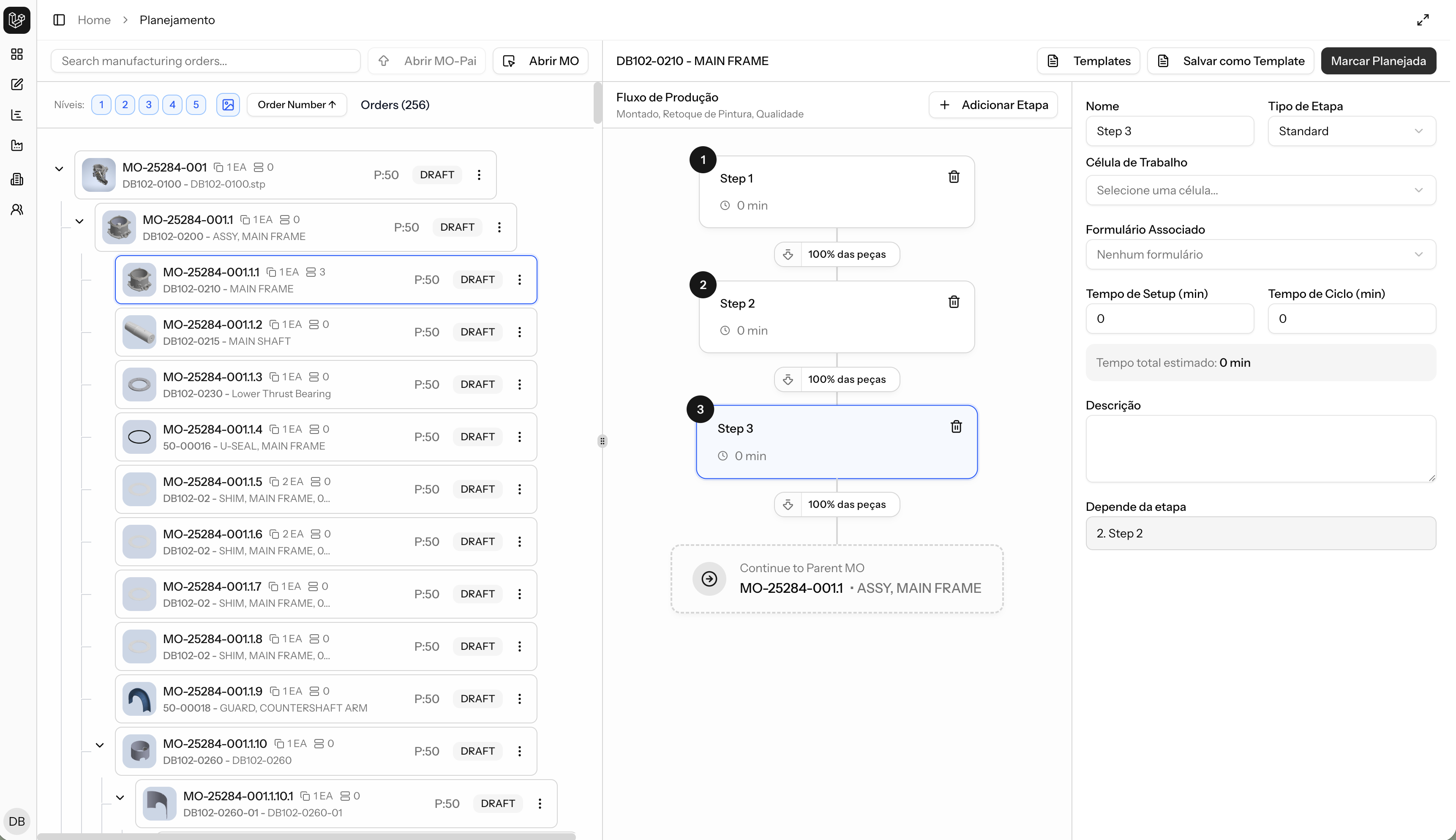Click the trash icon on Step 1
Screen dimensions: 1456x840
954,177
